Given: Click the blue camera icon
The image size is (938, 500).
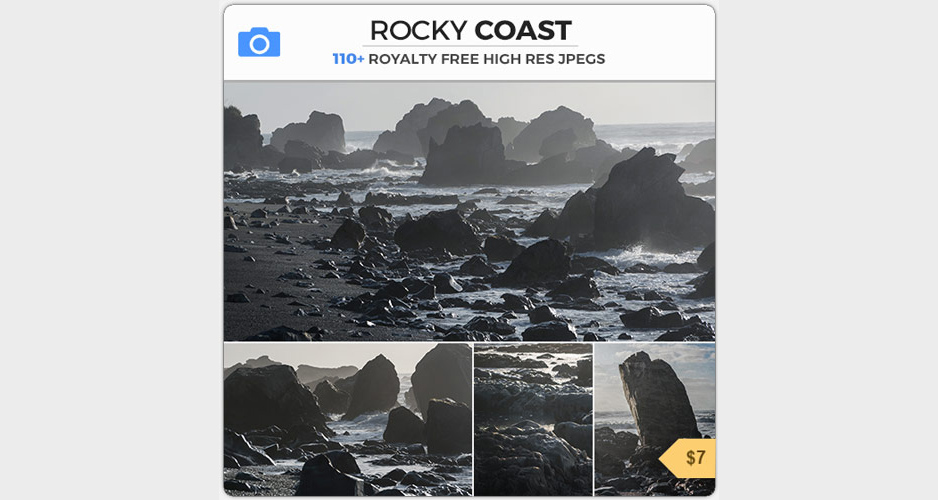Looking at the screenshot, I should pos(259,42).
